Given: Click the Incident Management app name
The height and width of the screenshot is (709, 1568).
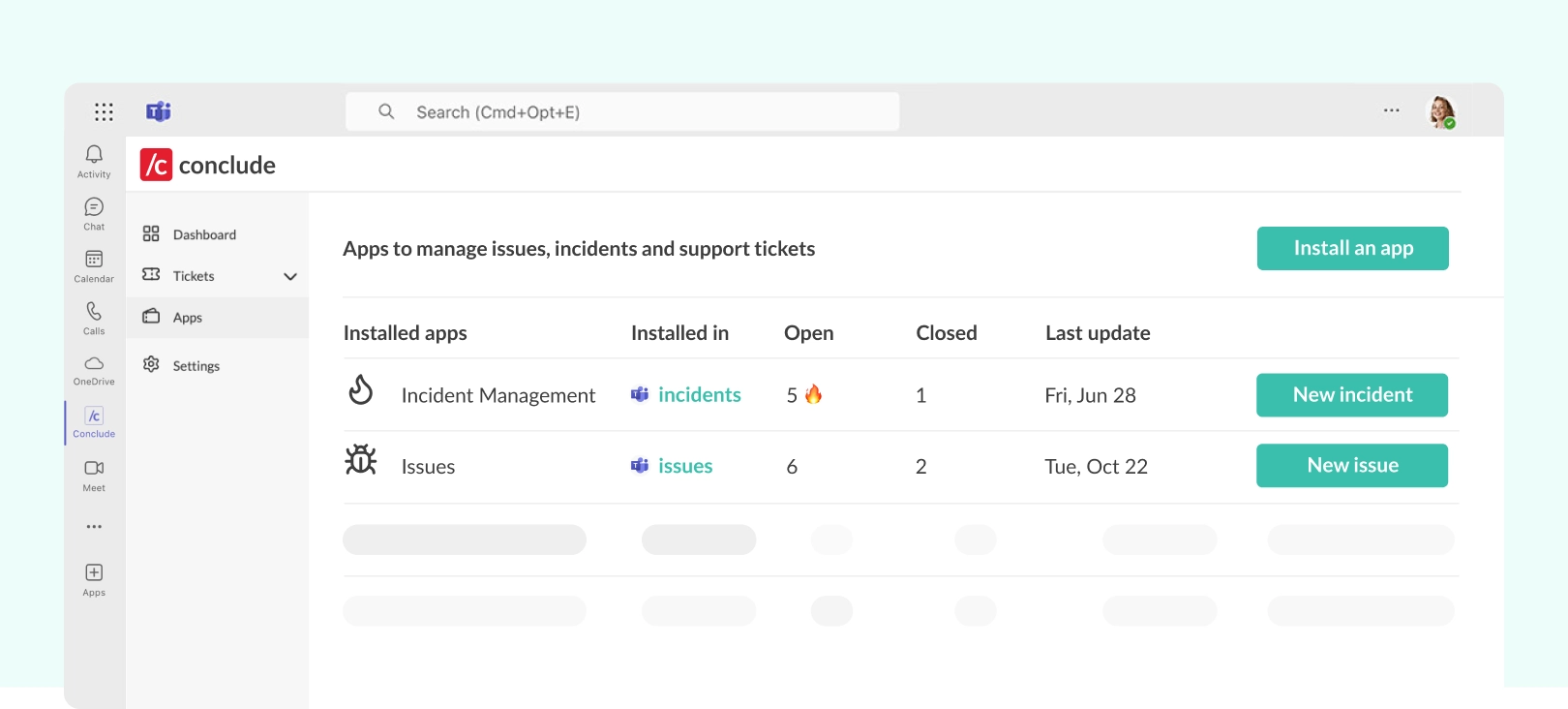Looking at the screenshot, I should click(498, 395).
